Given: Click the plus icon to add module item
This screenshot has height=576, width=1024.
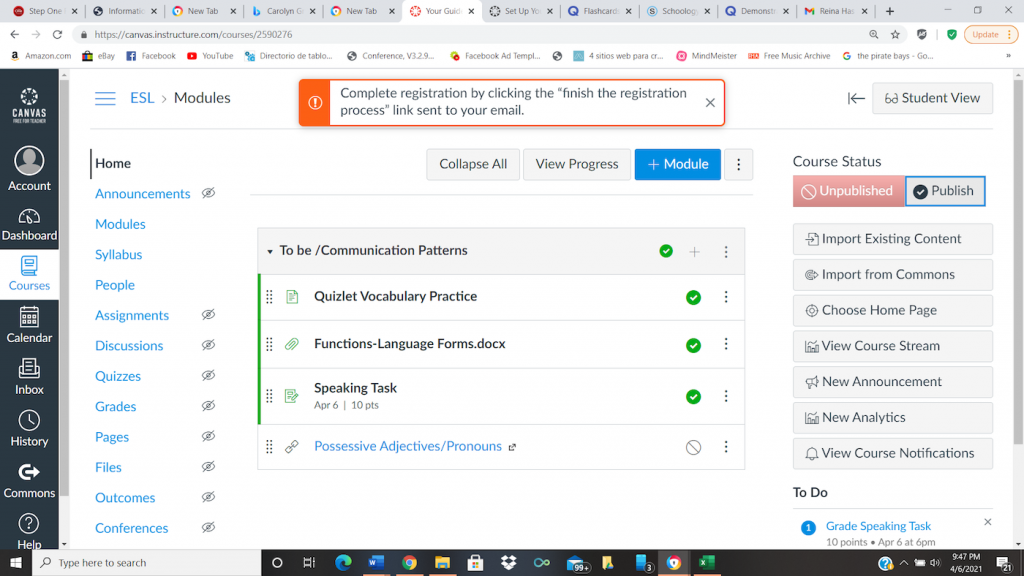Looking at the screenshot, I should (695, 251).
